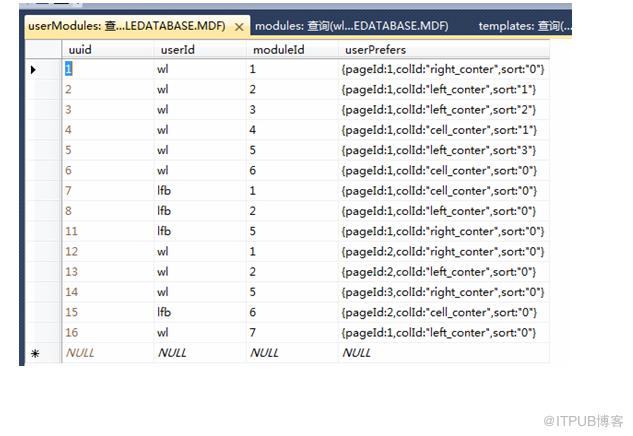Screen dimensions: 633x436
Task: Select uuid cell with value 2
Action: coord(108,90)
